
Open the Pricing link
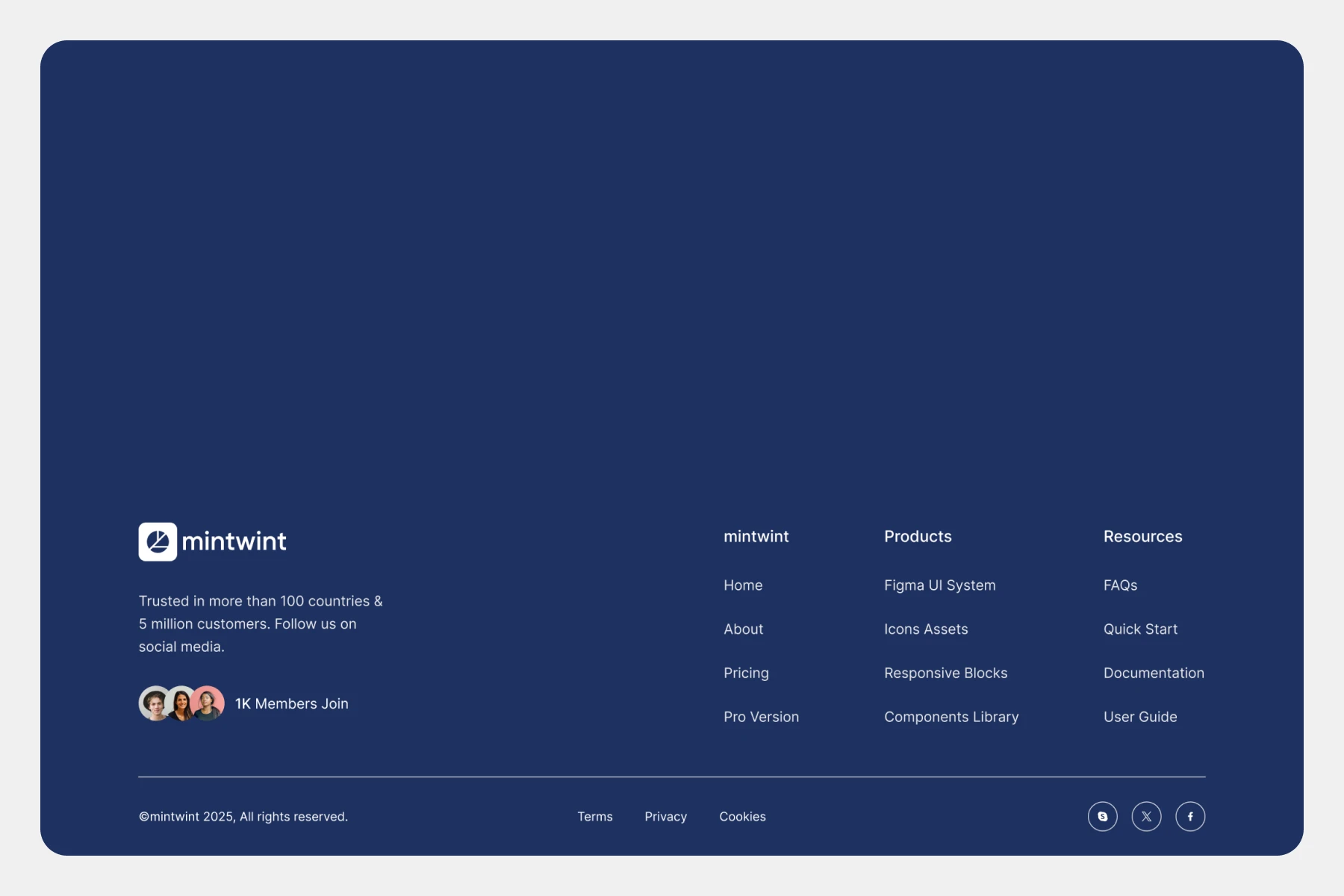click(746, 673)
